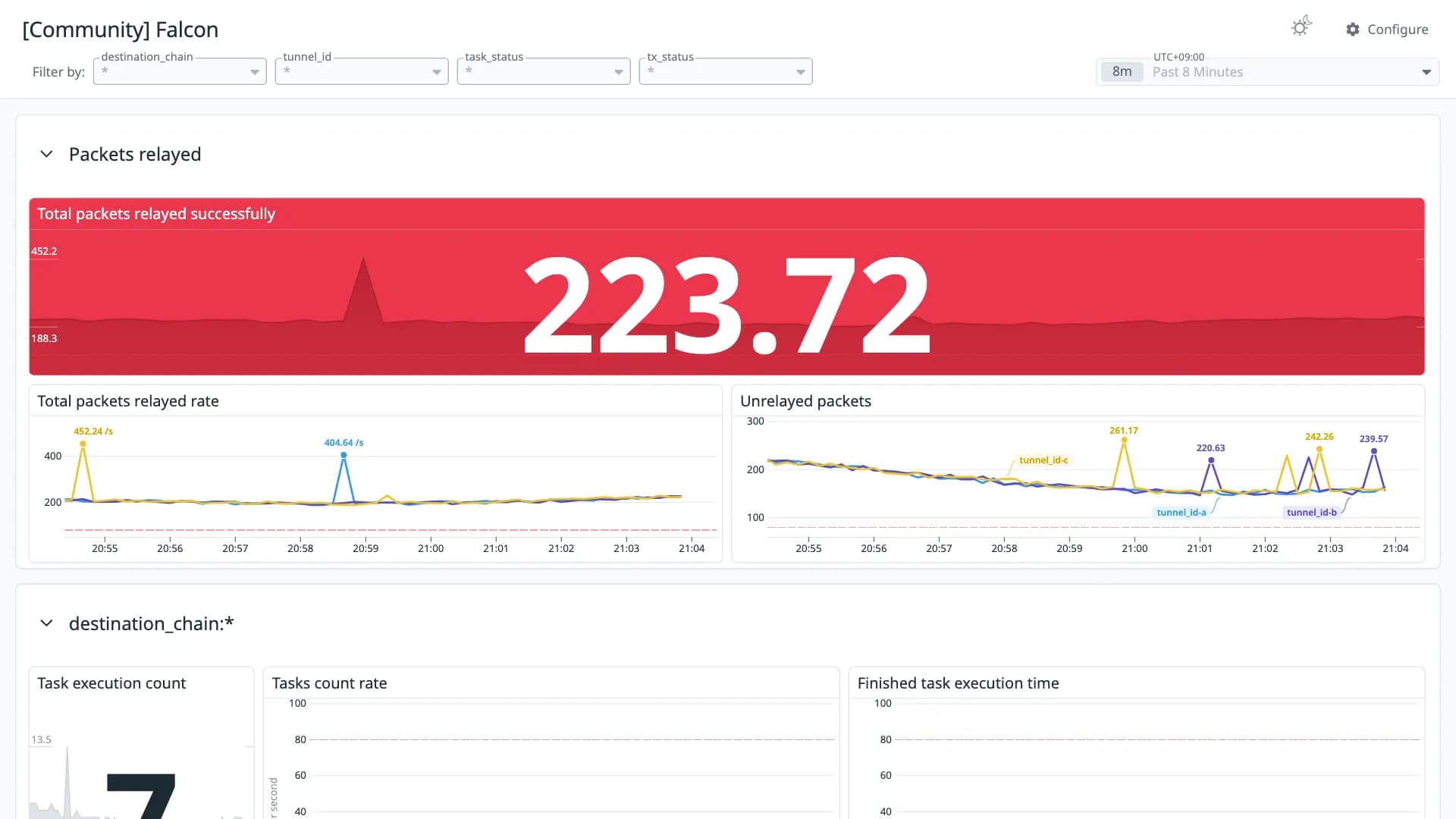Collapse the destination_chain:* section
1456x819 pixels.
pyautogui.click(x=46, y=623)
